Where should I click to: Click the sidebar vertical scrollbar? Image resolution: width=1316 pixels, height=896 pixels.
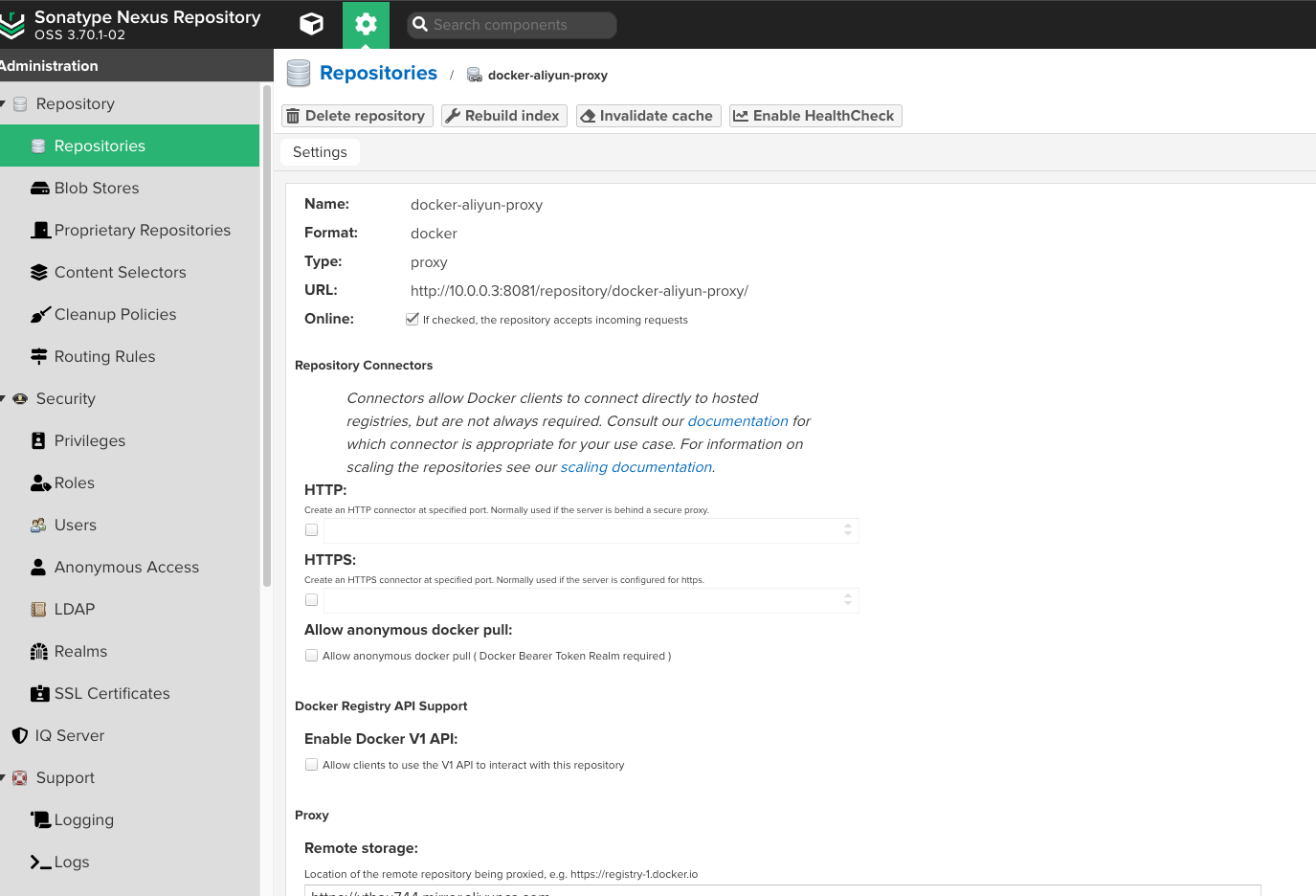tap(266, 335)
